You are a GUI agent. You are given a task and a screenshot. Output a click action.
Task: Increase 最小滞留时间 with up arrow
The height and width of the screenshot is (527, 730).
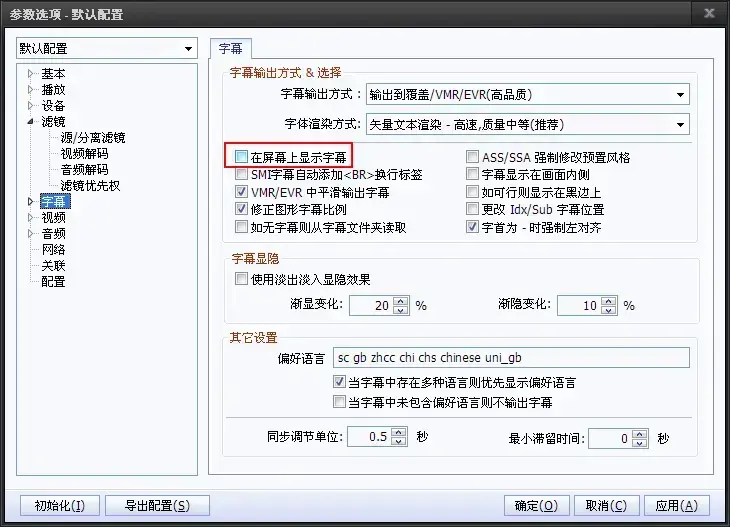(640, 434)
